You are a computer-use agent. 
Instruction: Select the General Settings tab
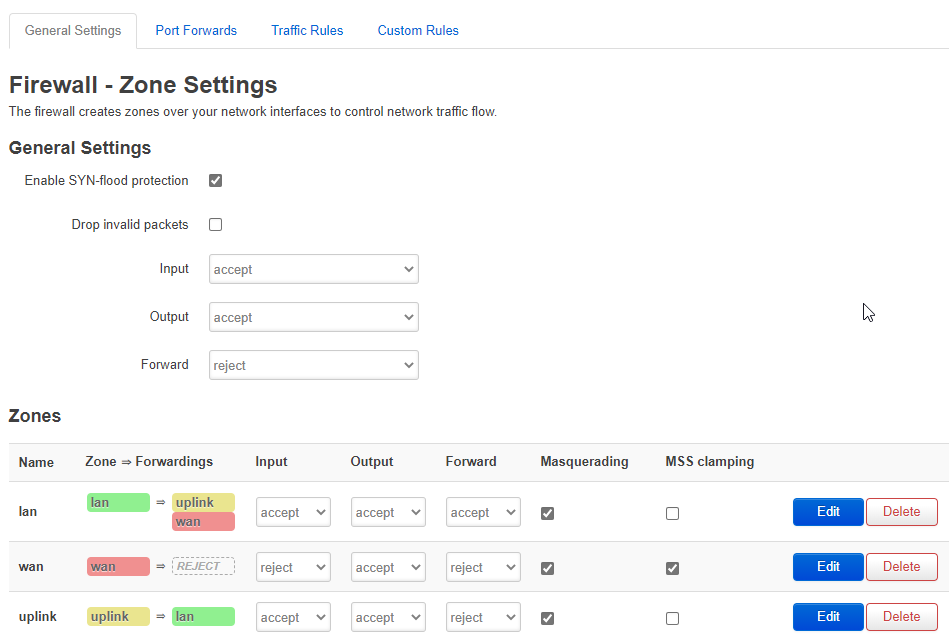tap(73, 30)
